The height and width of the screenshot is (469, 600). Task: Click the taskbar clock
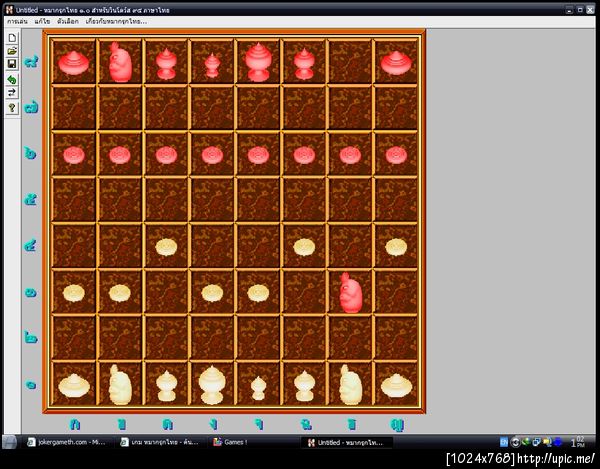point(578,442)
